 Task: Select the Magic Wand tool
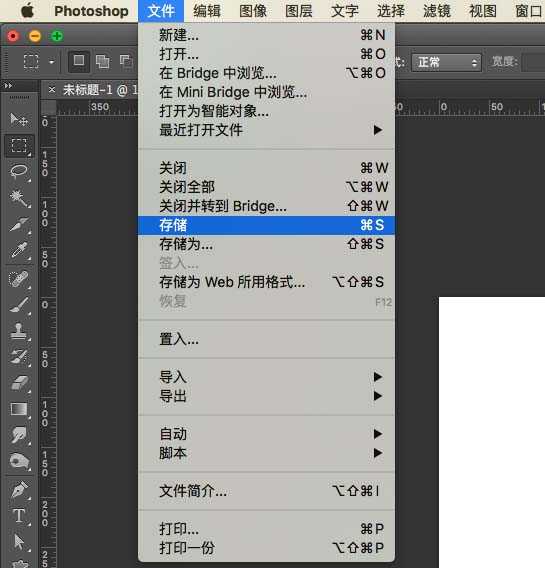click(x=19, y=198)
